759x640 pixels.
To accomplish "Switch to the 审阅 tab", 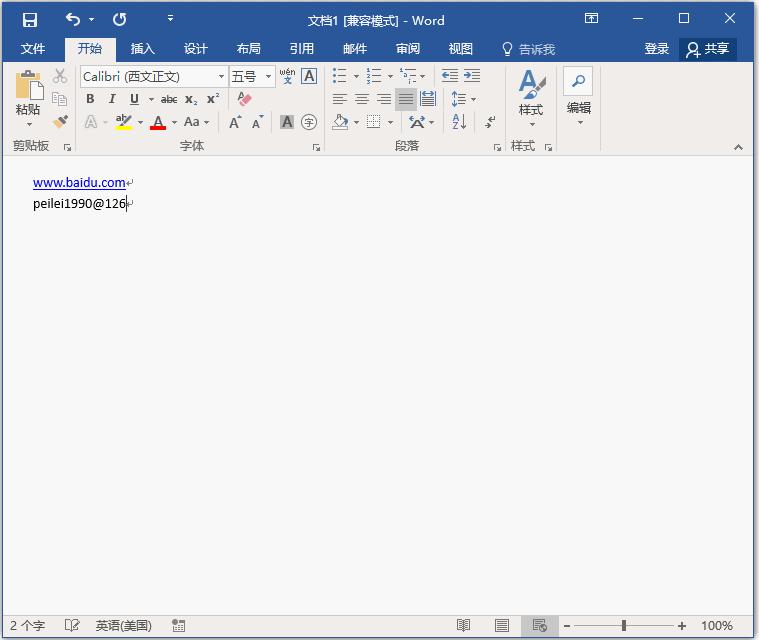I will [x=408, y=49].
